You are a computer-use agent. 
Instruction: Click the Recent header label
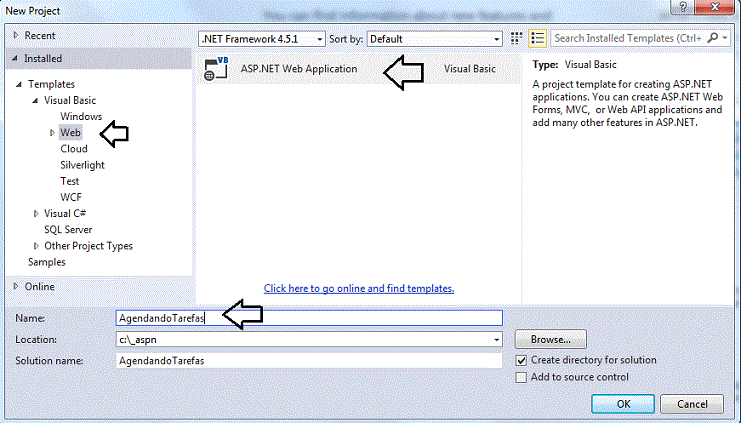coord(40,35)
